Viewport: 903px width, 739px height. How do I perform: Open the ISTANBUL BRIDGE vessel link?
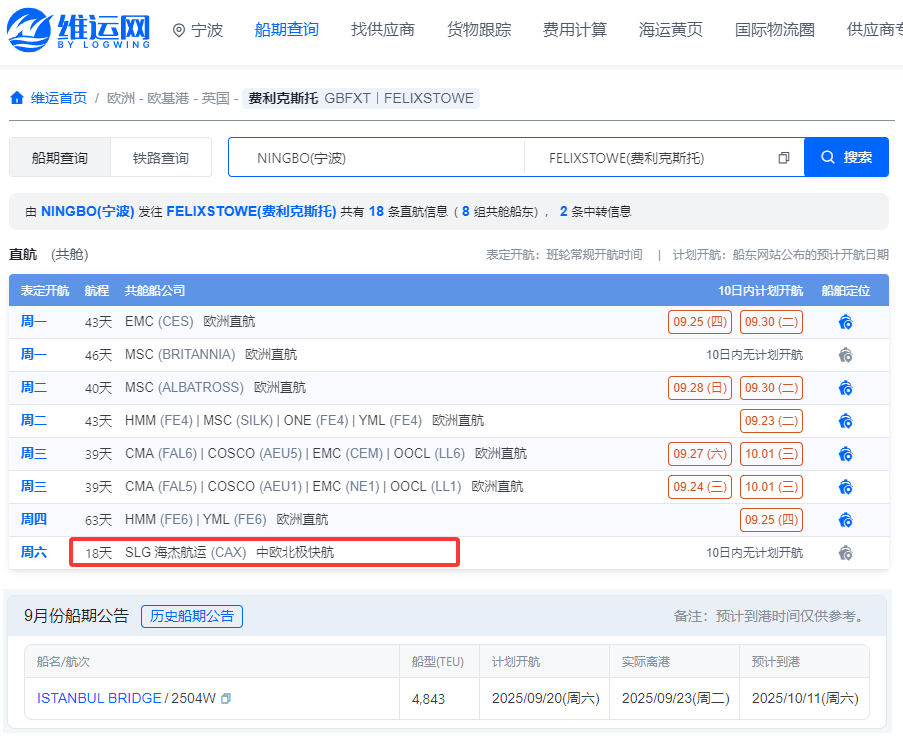click(x=99, y=698)
